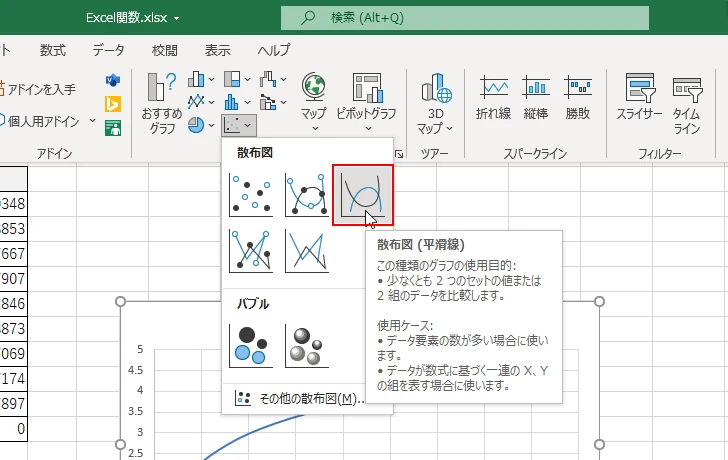The image size is (728, 460).
Task: Click the chart axis label 4.5
Action: click(136, 370)
